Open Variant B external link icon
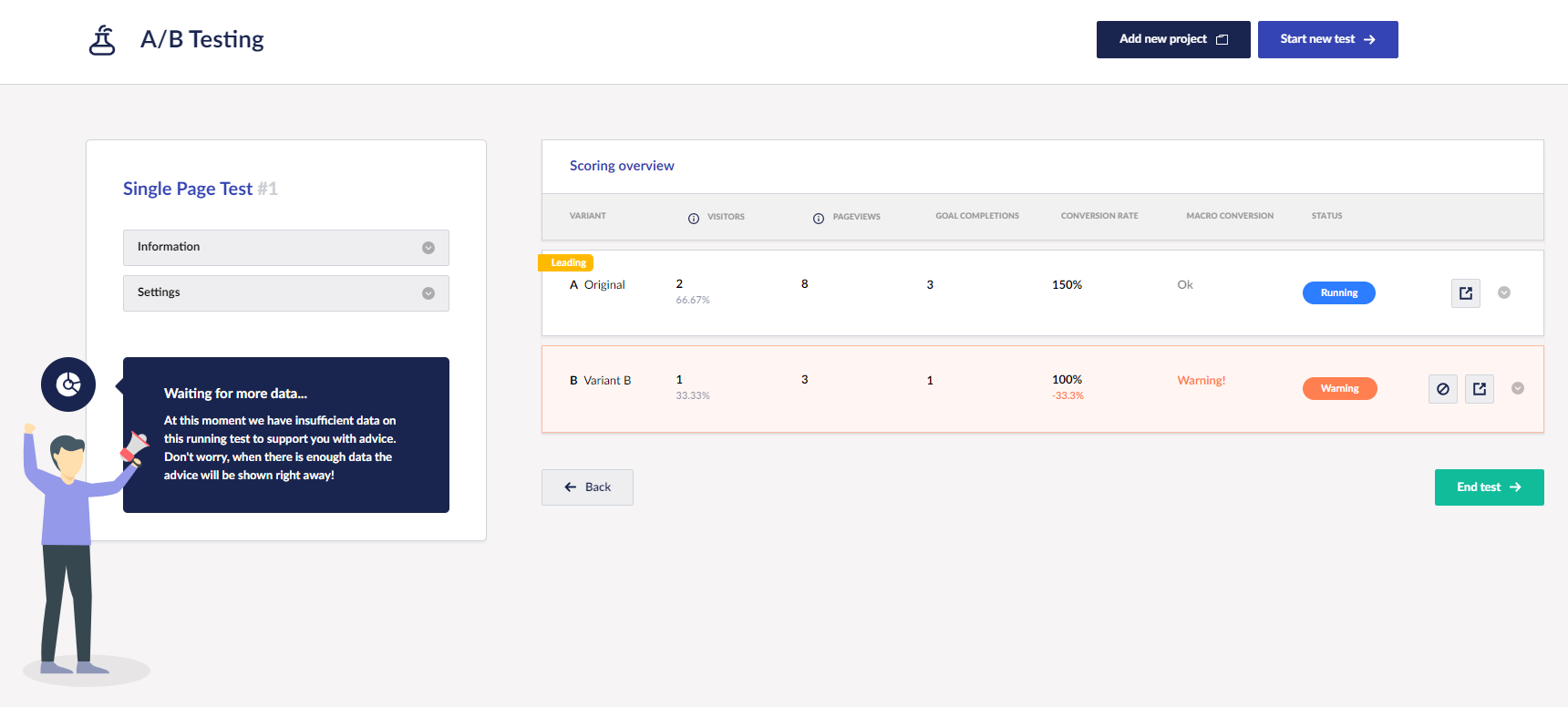 click(1479, 389)
